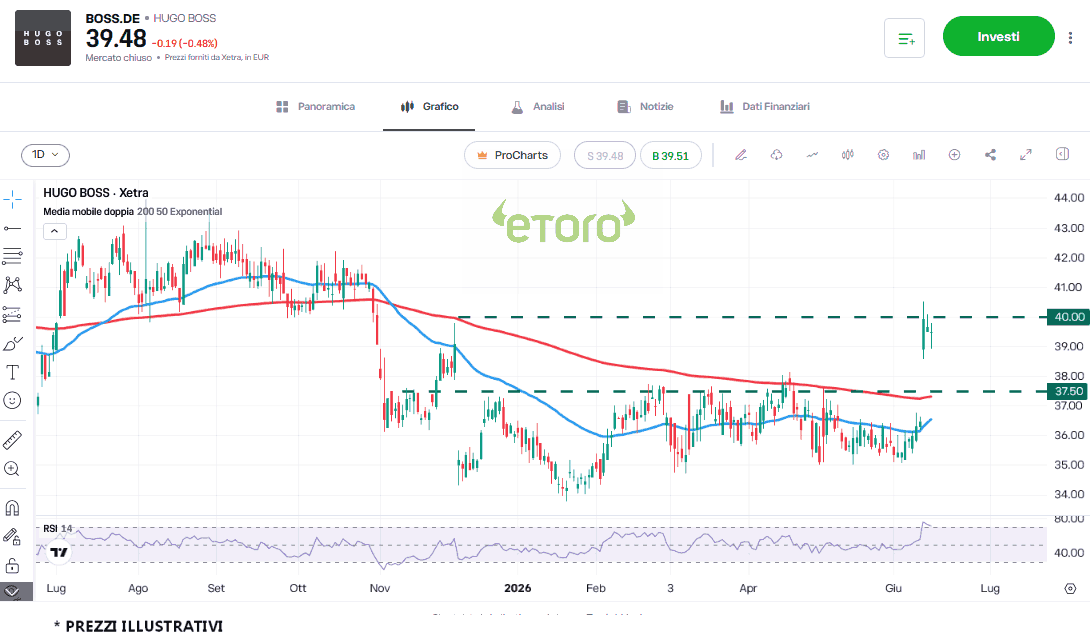Image resolution: width=1090 pixels, height=636 pixels.
Task: Expand chart to fullscreen
Action: click(x=1025, y=155)
